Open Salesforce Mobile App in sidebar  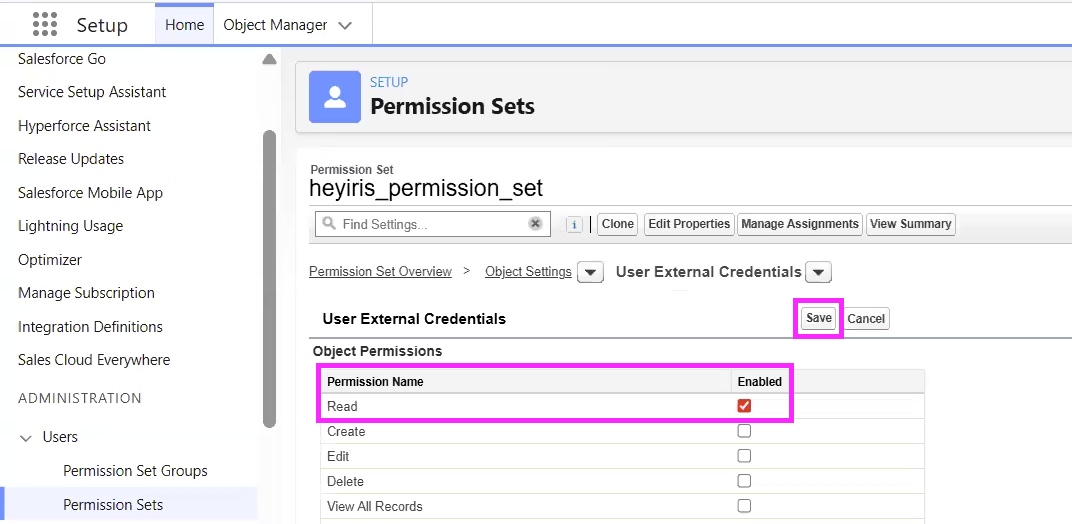[x=90, y=193]
